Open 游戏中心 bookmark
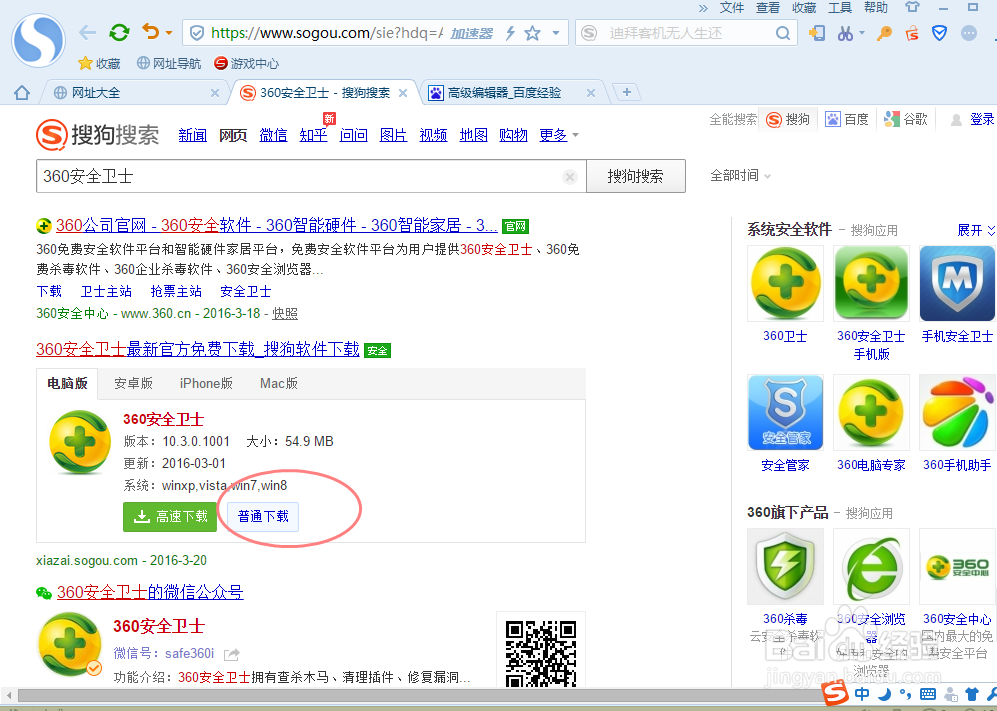997x711 pixels. [x=247, y=63]
